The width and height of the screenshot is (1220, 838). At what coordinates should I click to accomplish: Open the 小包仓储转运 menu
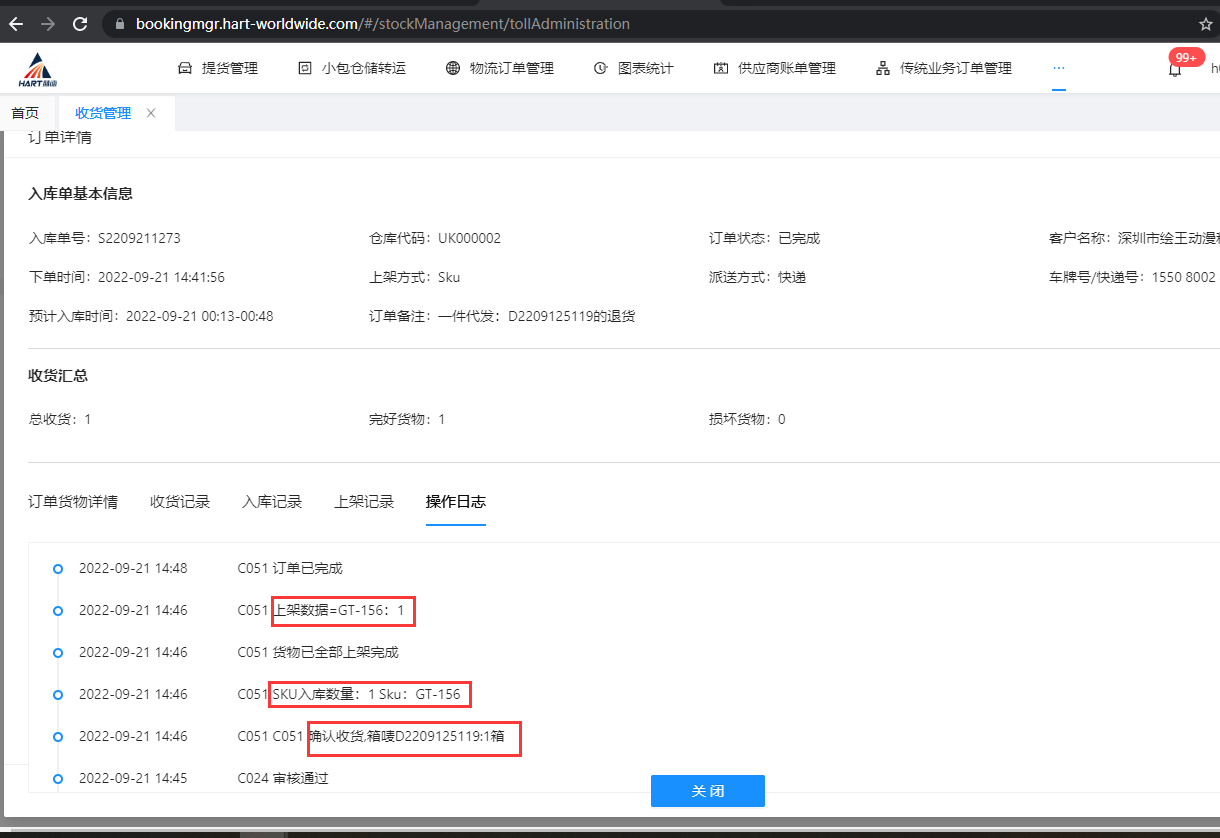click(x=352, y=68)
